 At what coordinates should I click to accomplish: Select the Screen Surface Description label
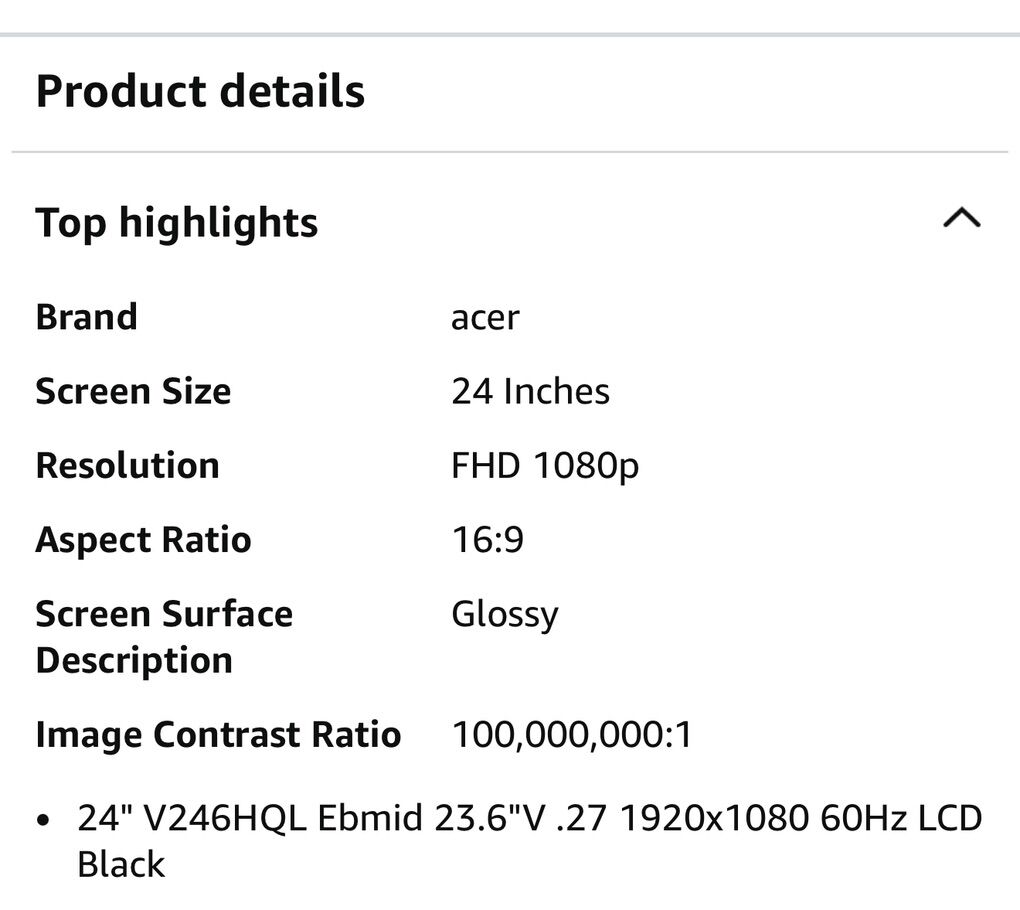click(x=164, y=637)
